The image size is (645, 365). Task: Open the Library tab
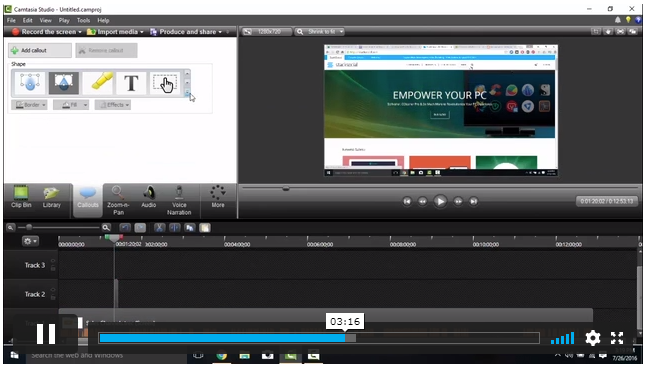tap(51, 197)
